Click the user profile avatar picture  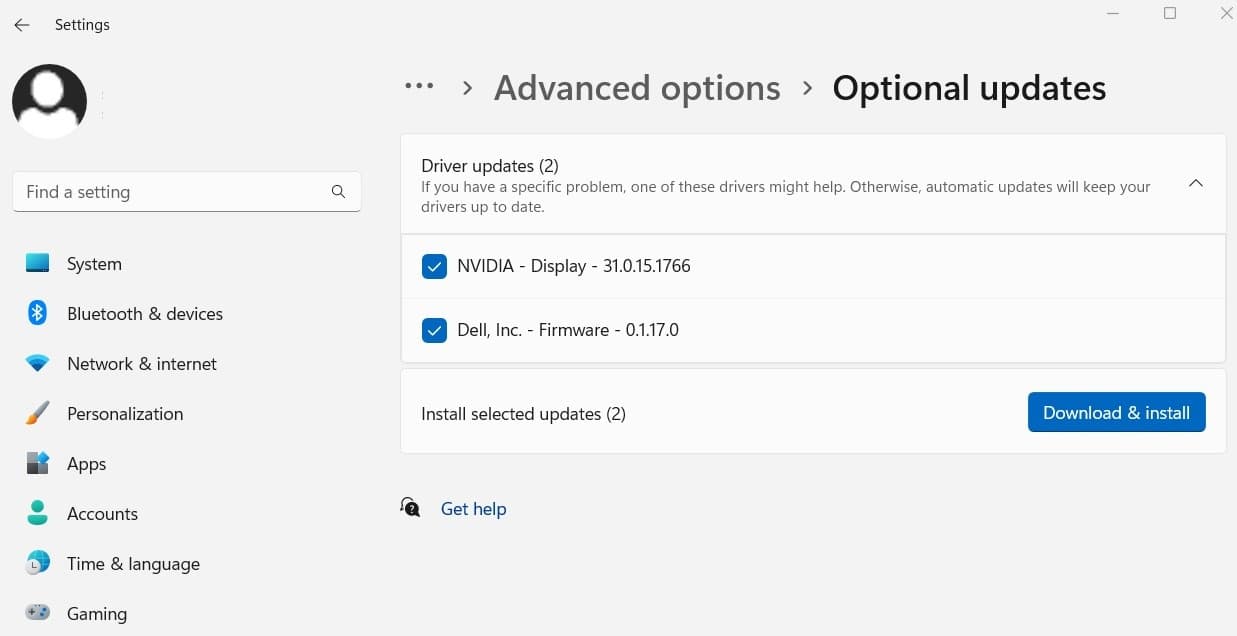pos(49,101)
